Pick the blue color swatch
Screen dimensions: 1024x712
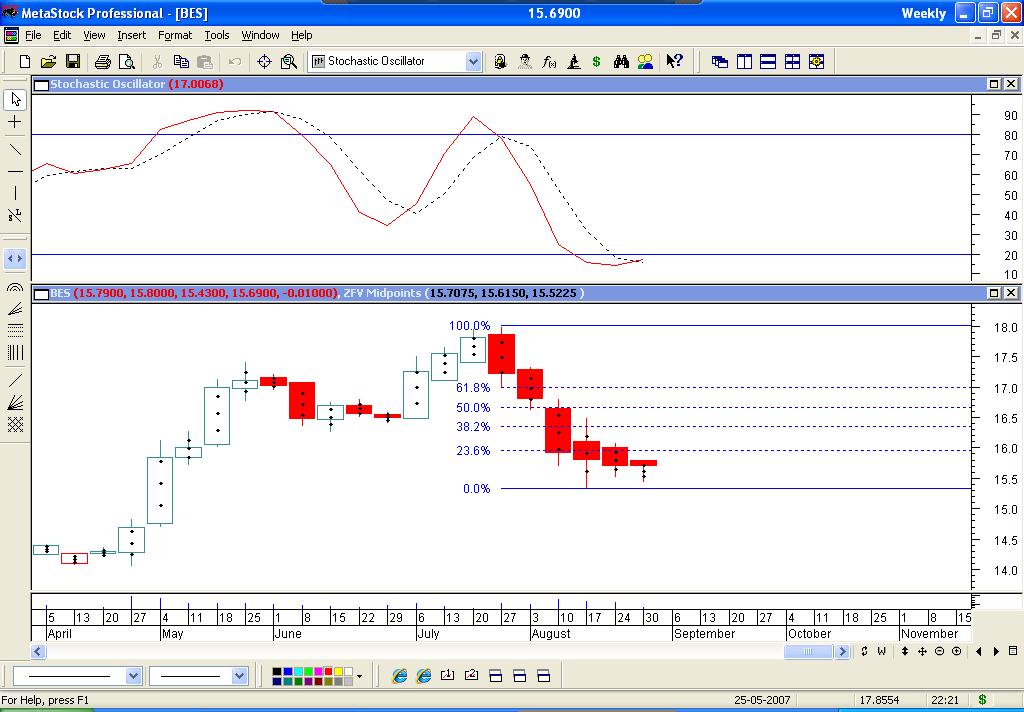pos(287,672)
